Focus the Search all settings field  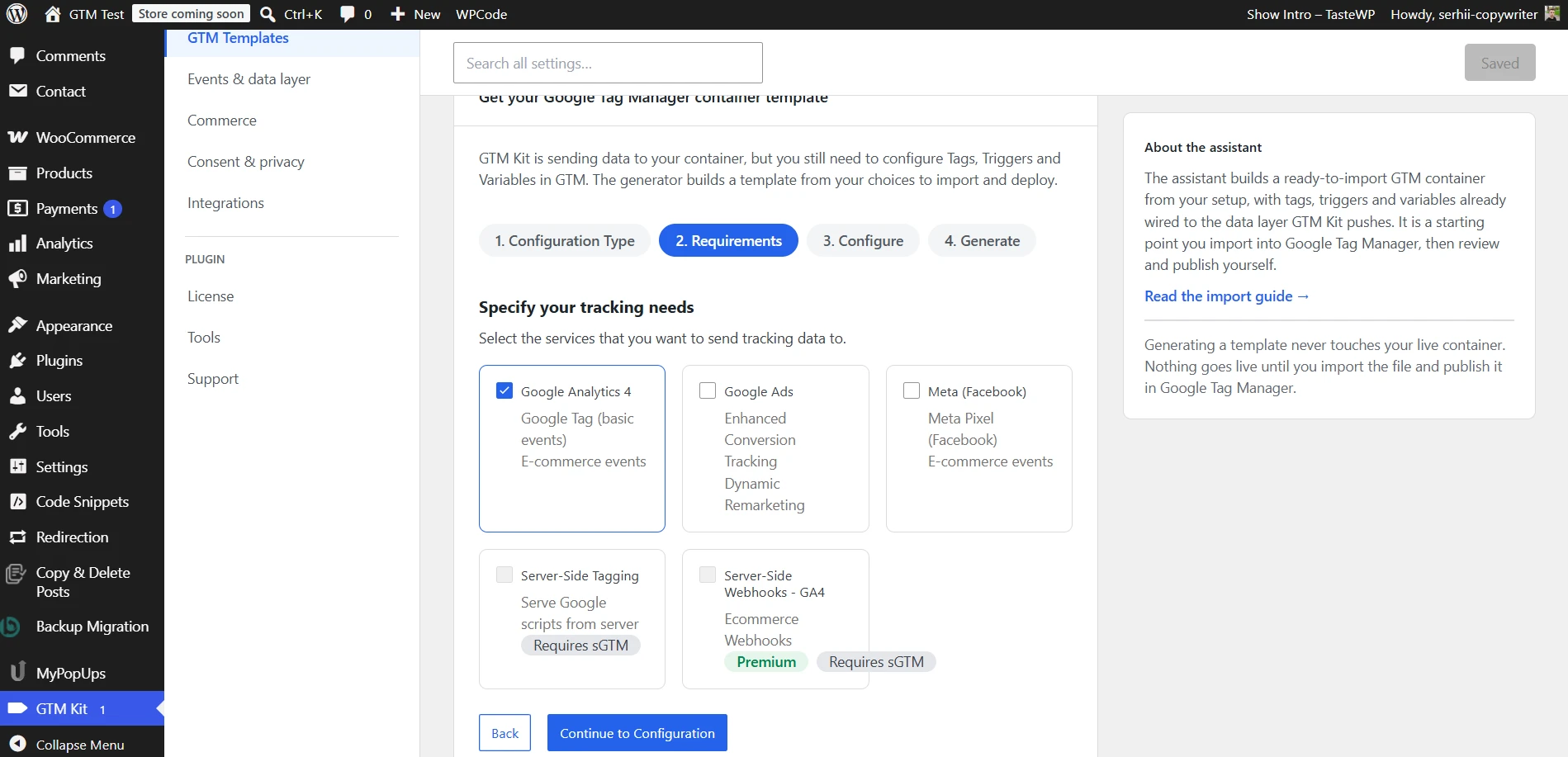(608, 63)
